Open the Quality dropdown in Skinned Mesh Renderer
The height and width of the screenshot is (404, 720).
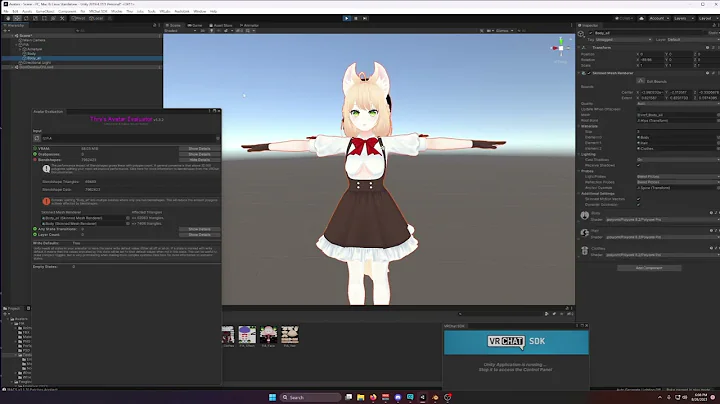tap(678, 104)
